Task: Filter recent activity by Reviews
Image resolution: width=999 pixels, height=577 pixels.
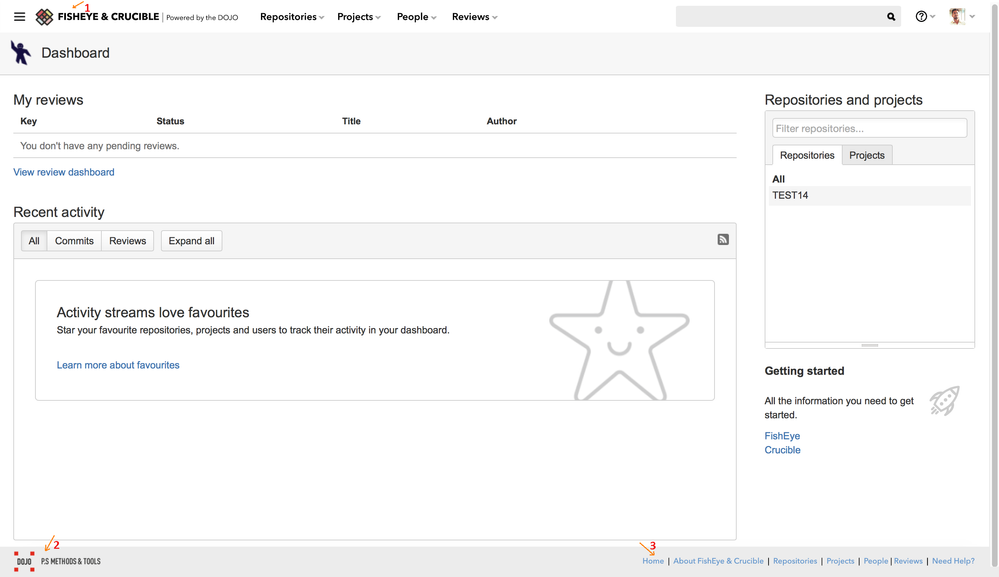Action: 127,241
